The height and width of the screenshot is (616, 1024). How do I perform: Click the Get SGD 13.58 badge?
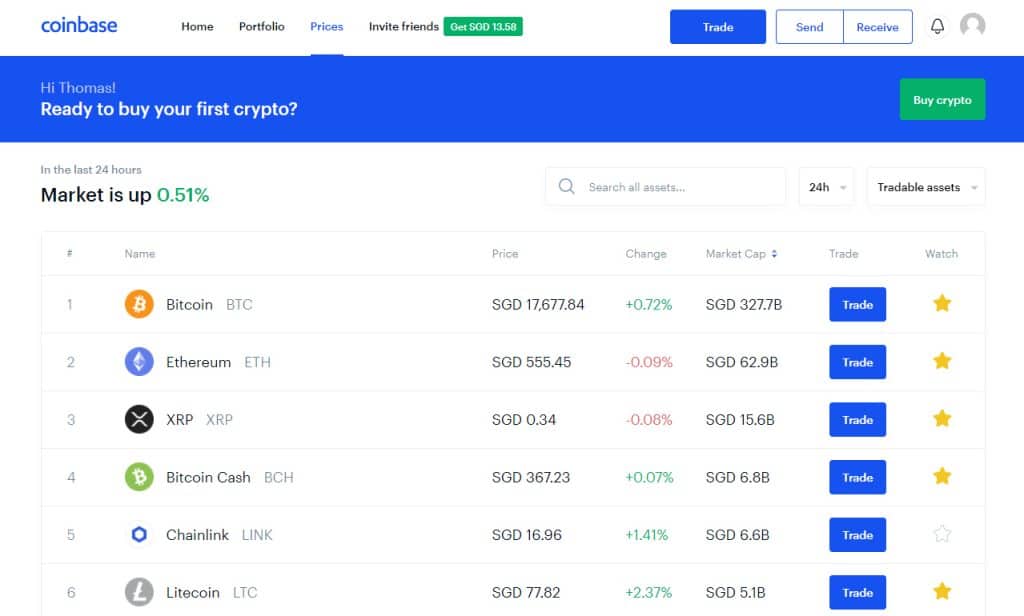click(483, 27)
